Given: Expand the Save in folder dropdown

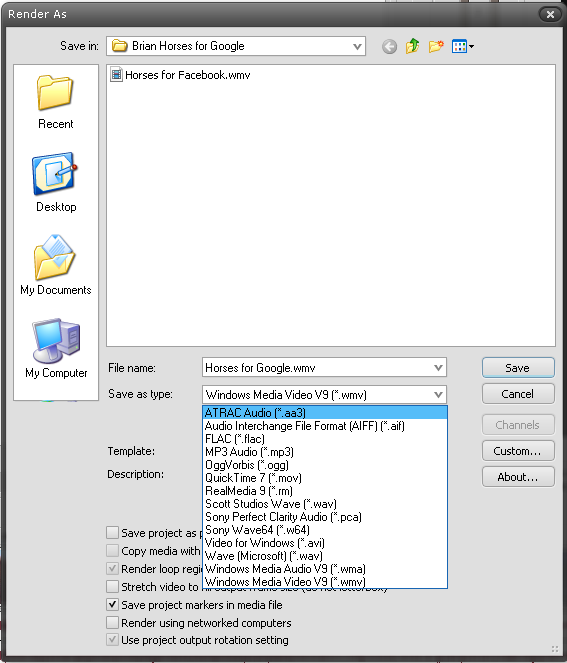Looking at the screenshot, I should 357,46.
